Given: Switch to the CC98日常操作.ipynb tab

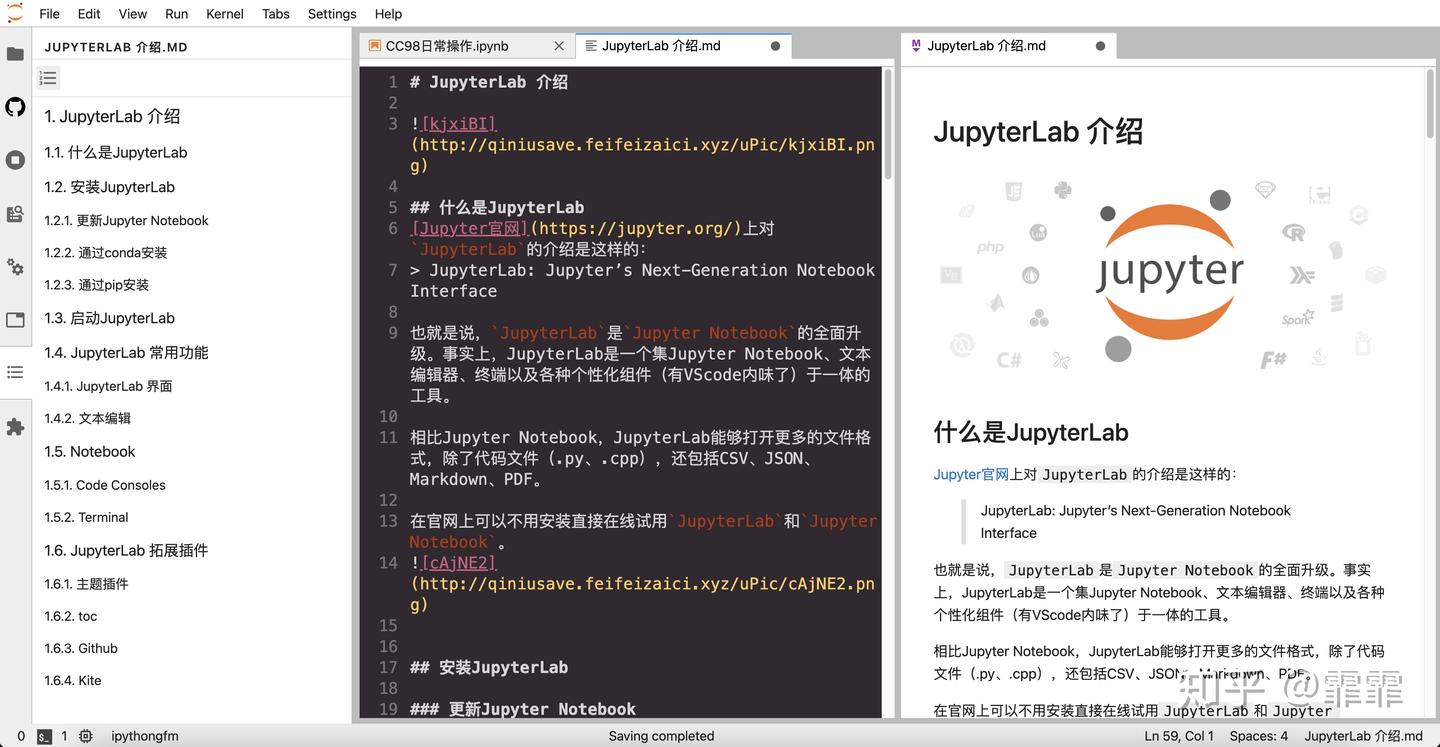Looking at the screenshot, I should pos(446,45).
